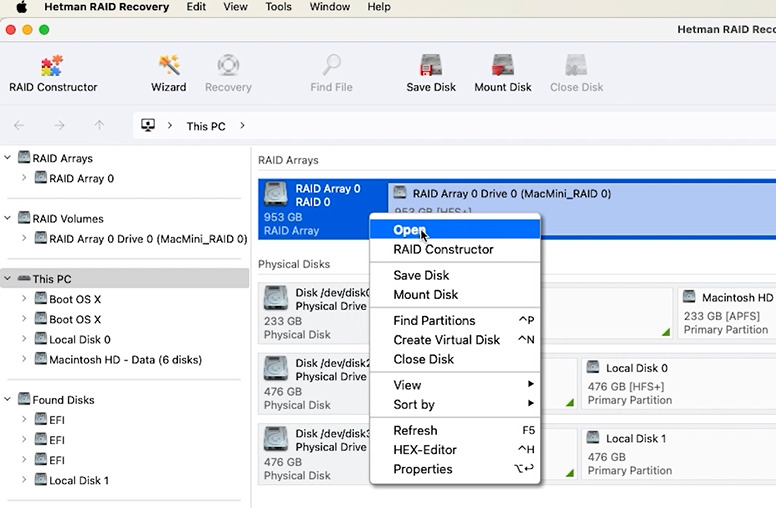The image size is (776, 508).
Task: Expand RAID Array 0 in tree
Action: pos(24,178)
